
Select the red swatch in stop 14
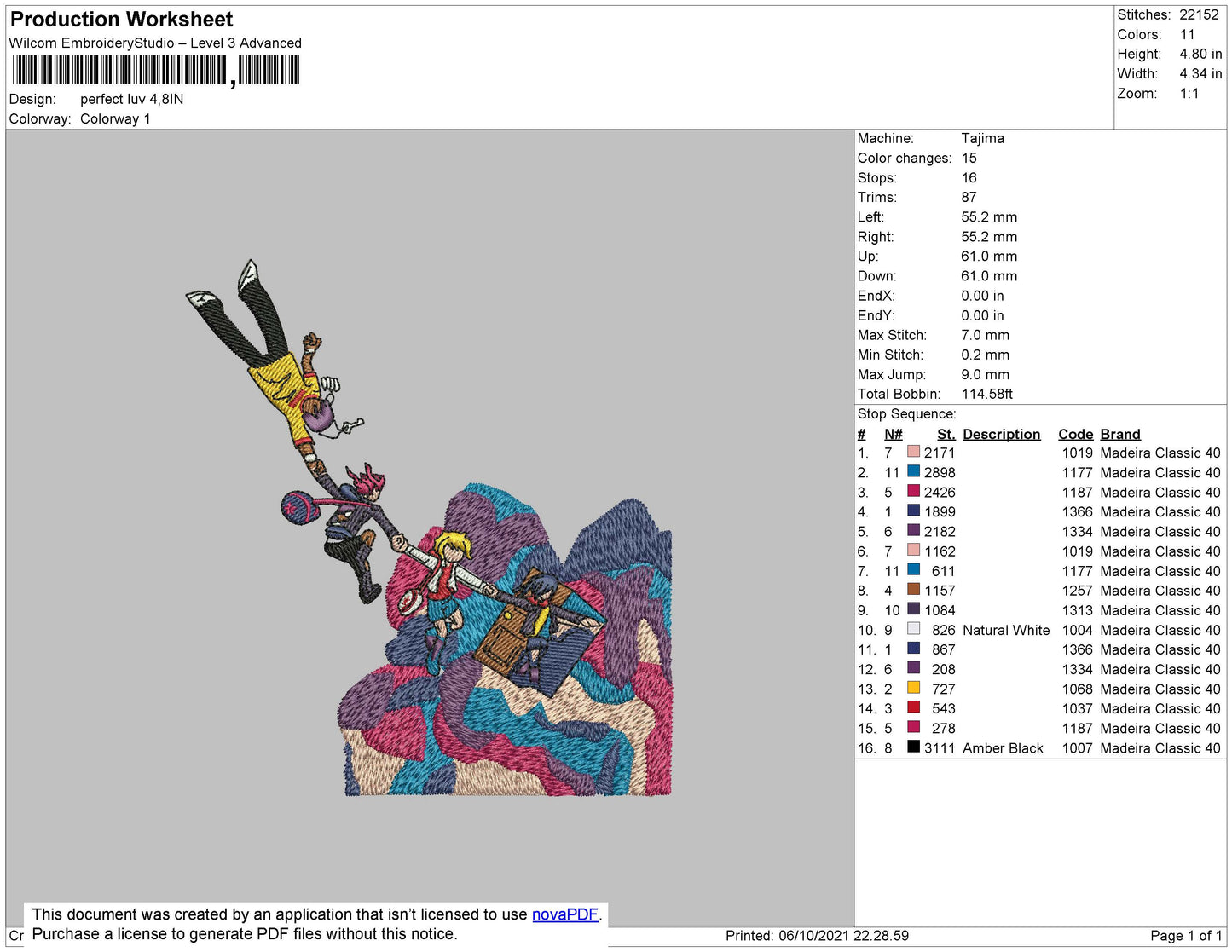click(x=913, y=708)
